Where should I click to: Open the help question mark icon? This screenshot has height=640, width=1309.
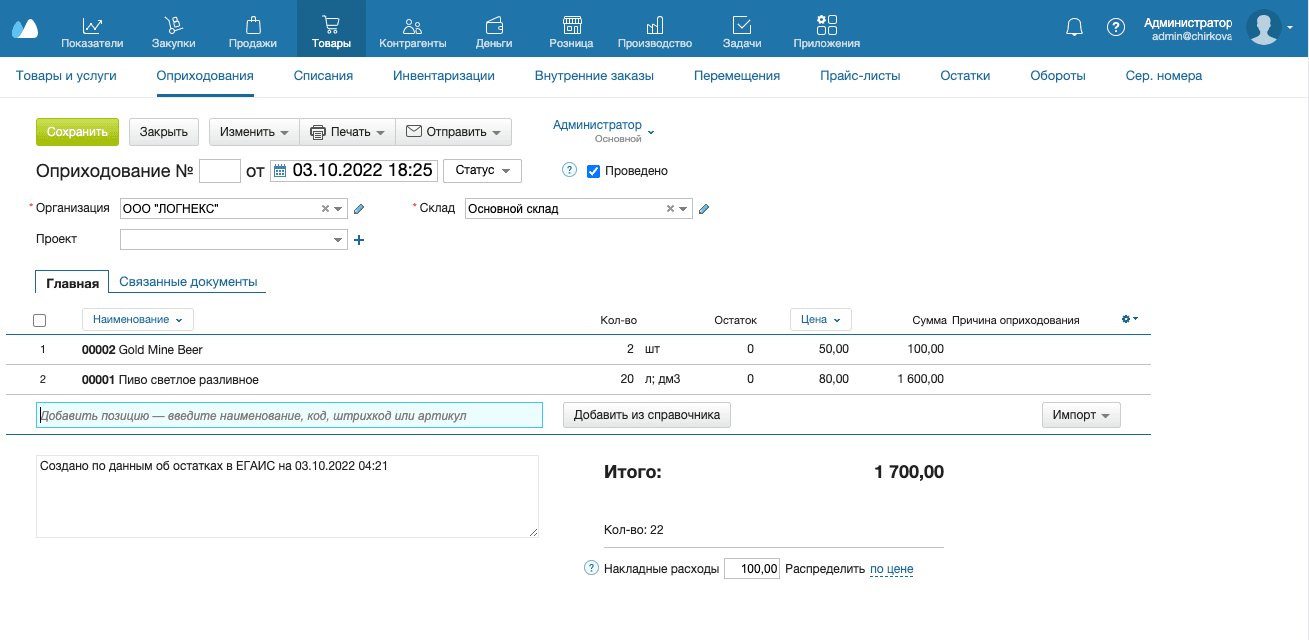[x=1116, y=27]
